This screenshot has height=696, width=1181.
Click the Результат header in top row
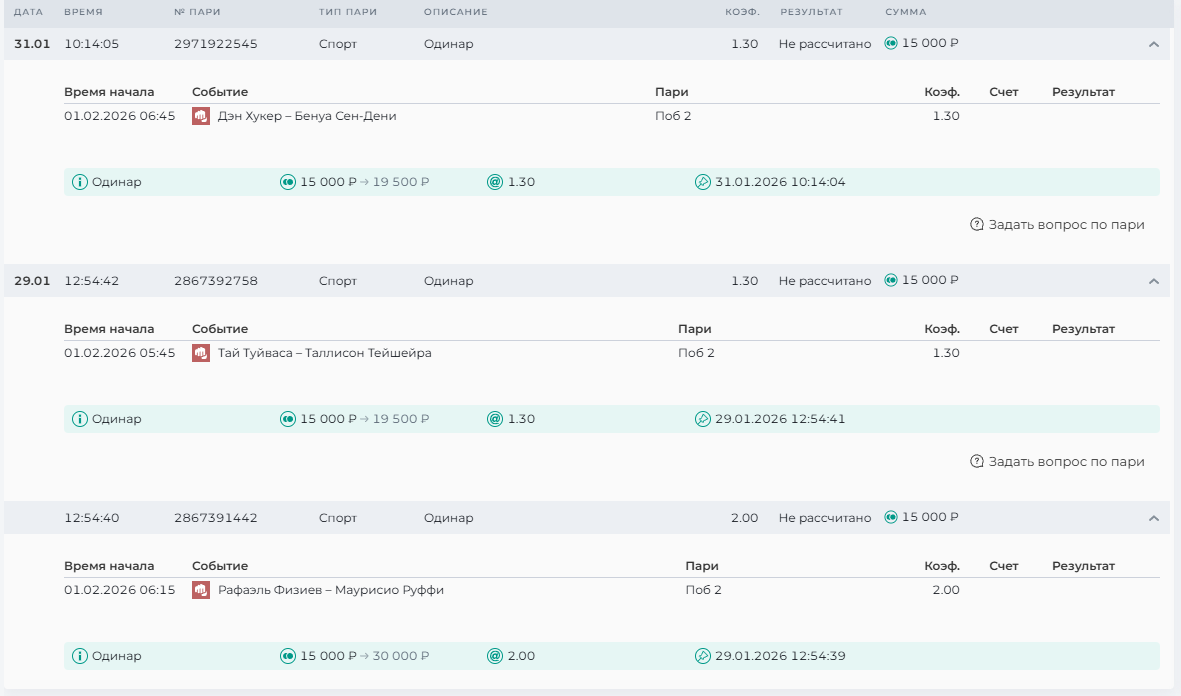[811, 12]
